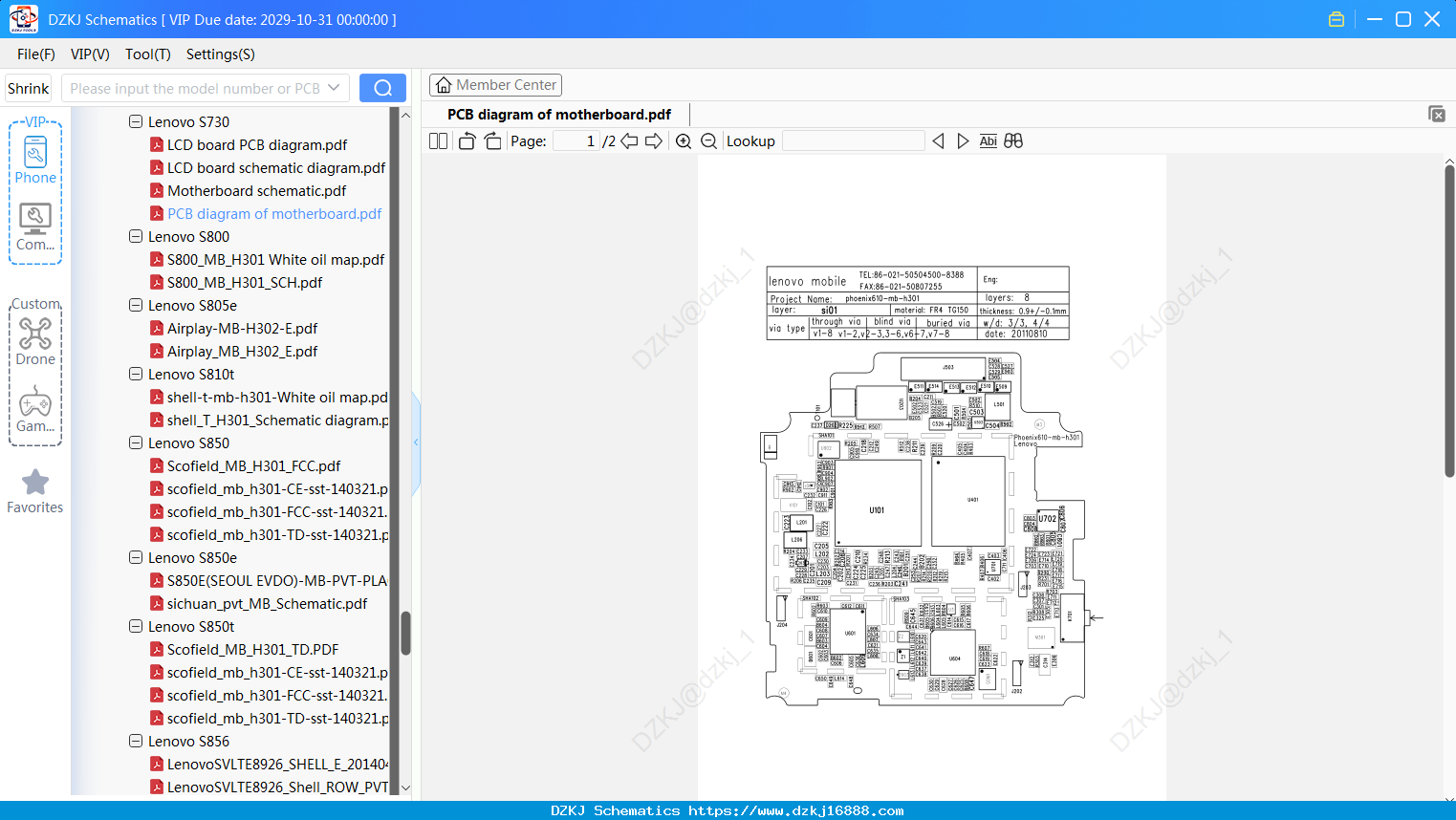
Task: Select highlighted PCB diagram of motherboard.pdf tree item
Action: point(274,214)
